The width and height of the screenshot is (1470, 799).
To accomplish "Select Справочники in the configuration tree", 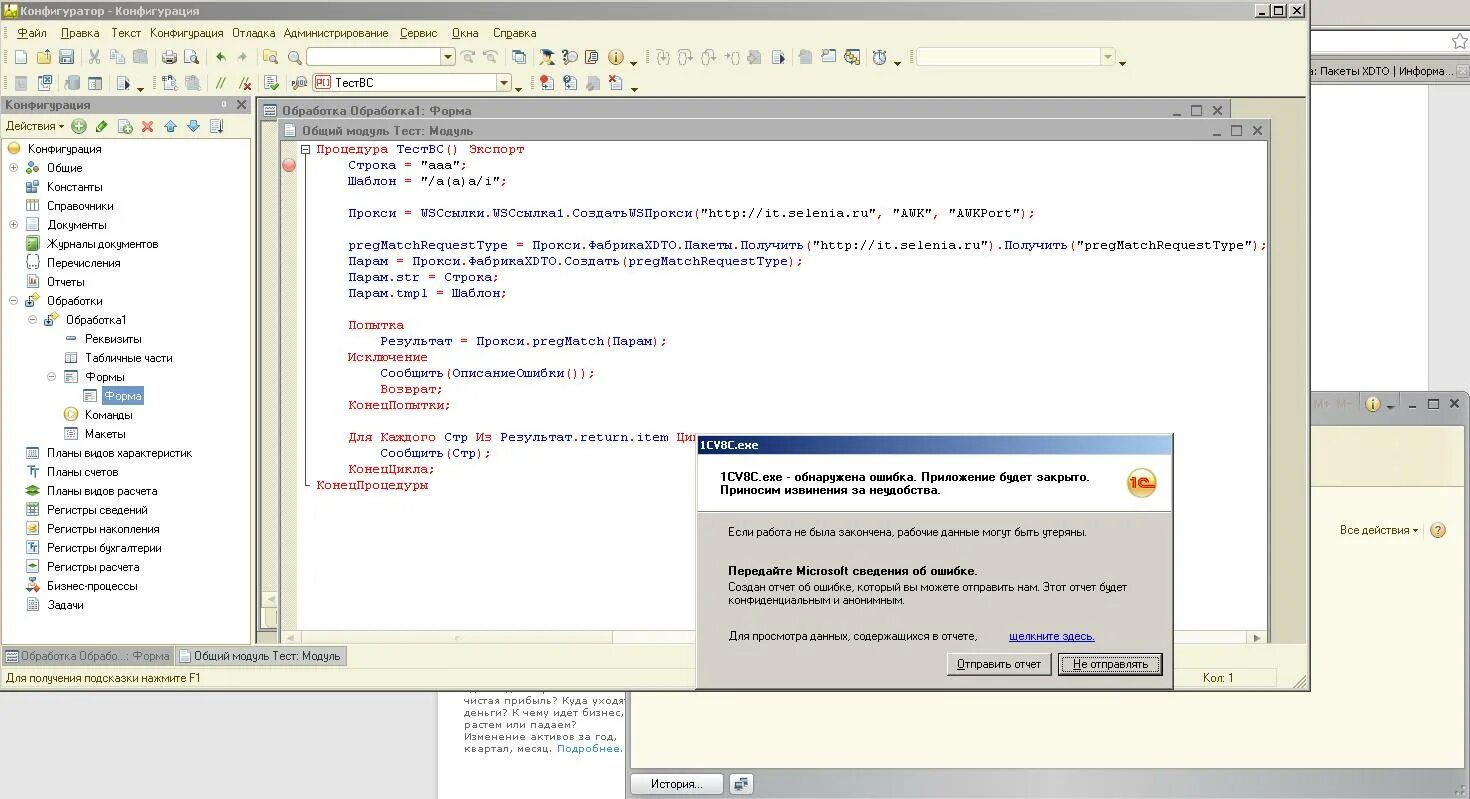I will coord(80,206).
